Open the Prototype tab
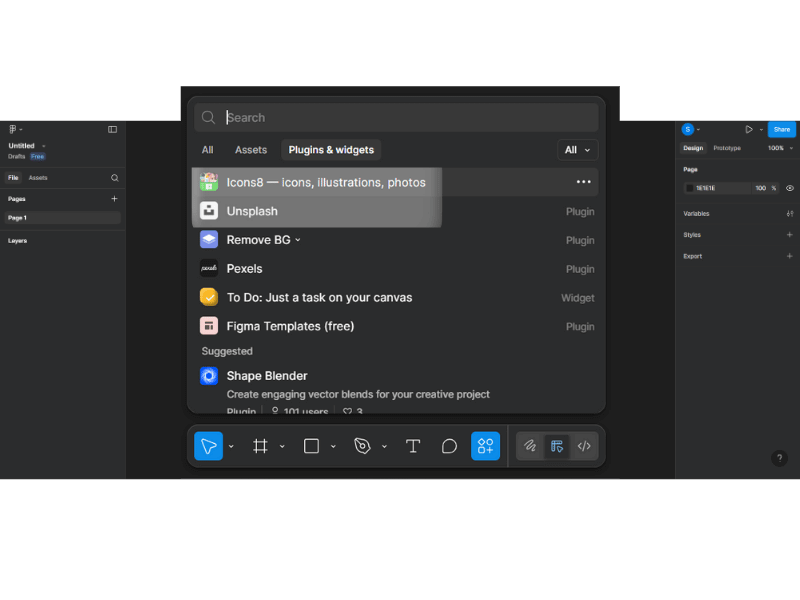Screen dimensions: 800x600 727,148
